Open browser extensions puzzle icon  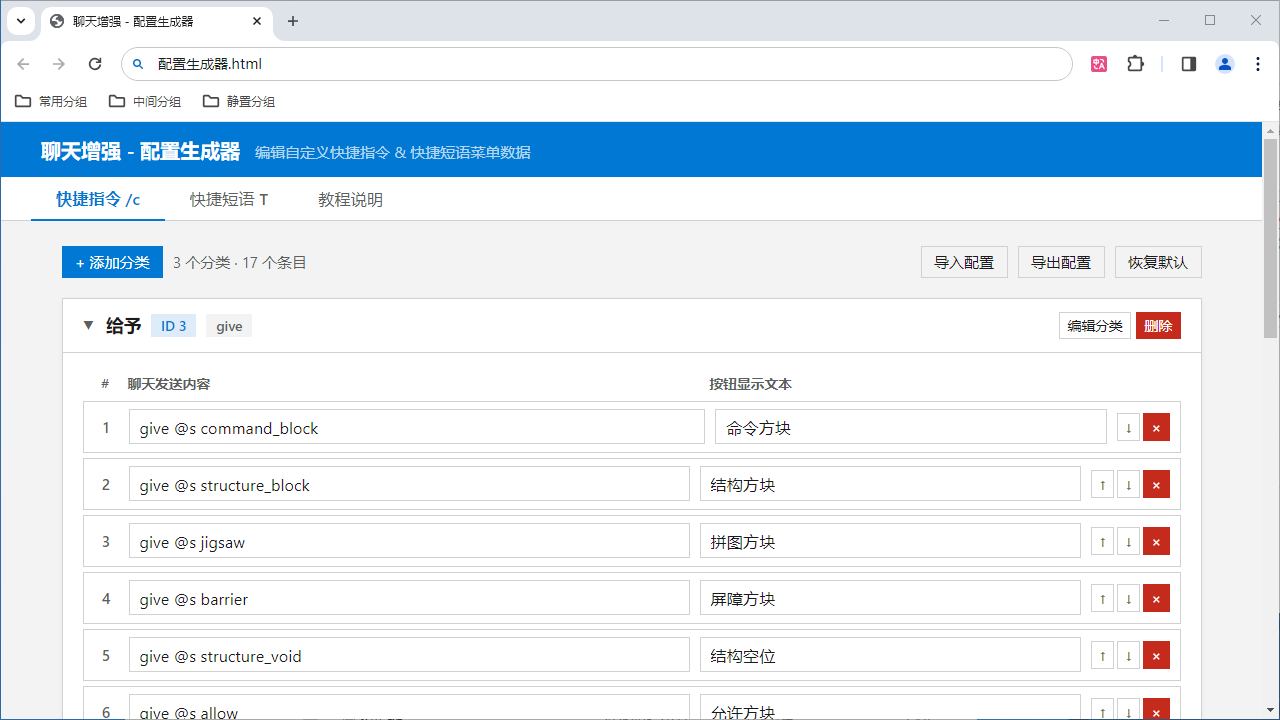point(1135,64)
